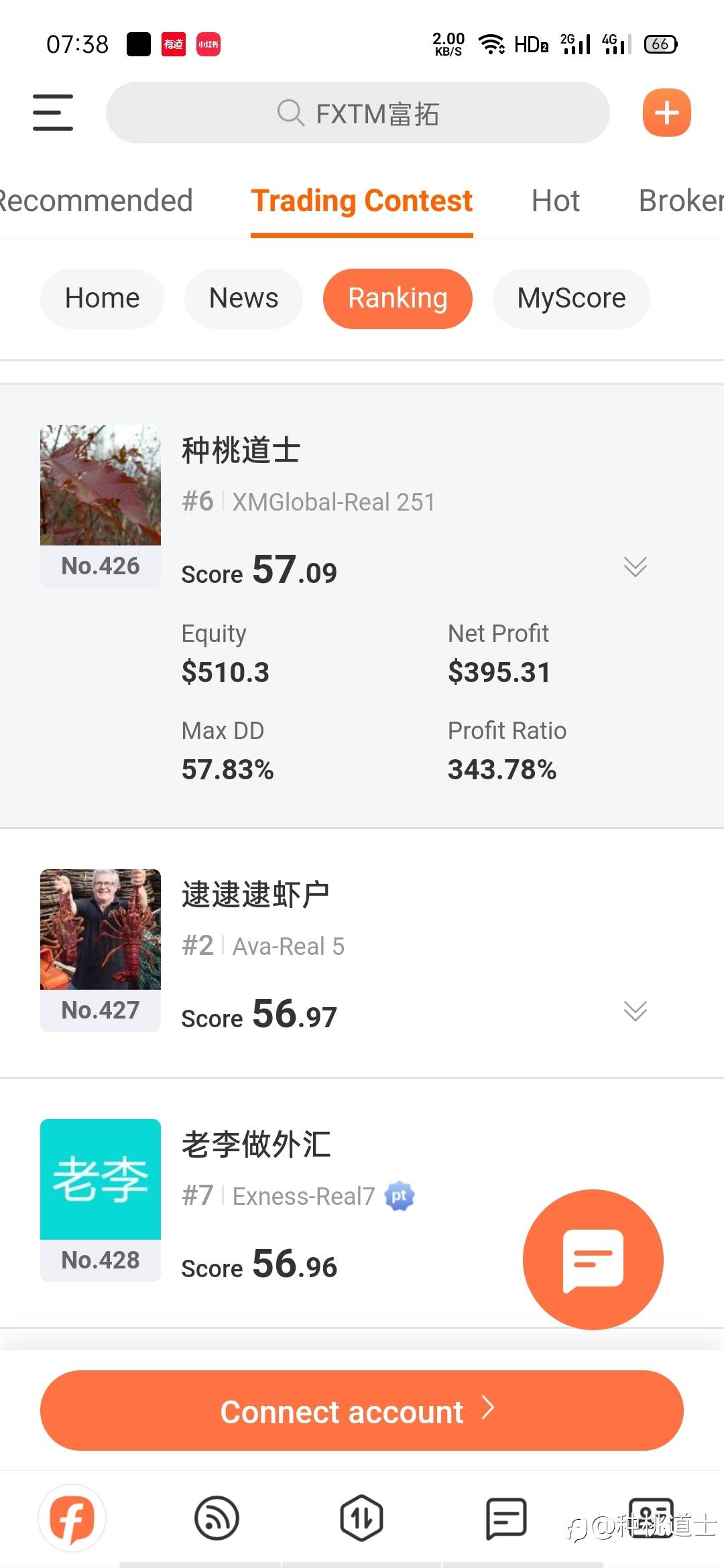Tap the orange plus add button

666,113
